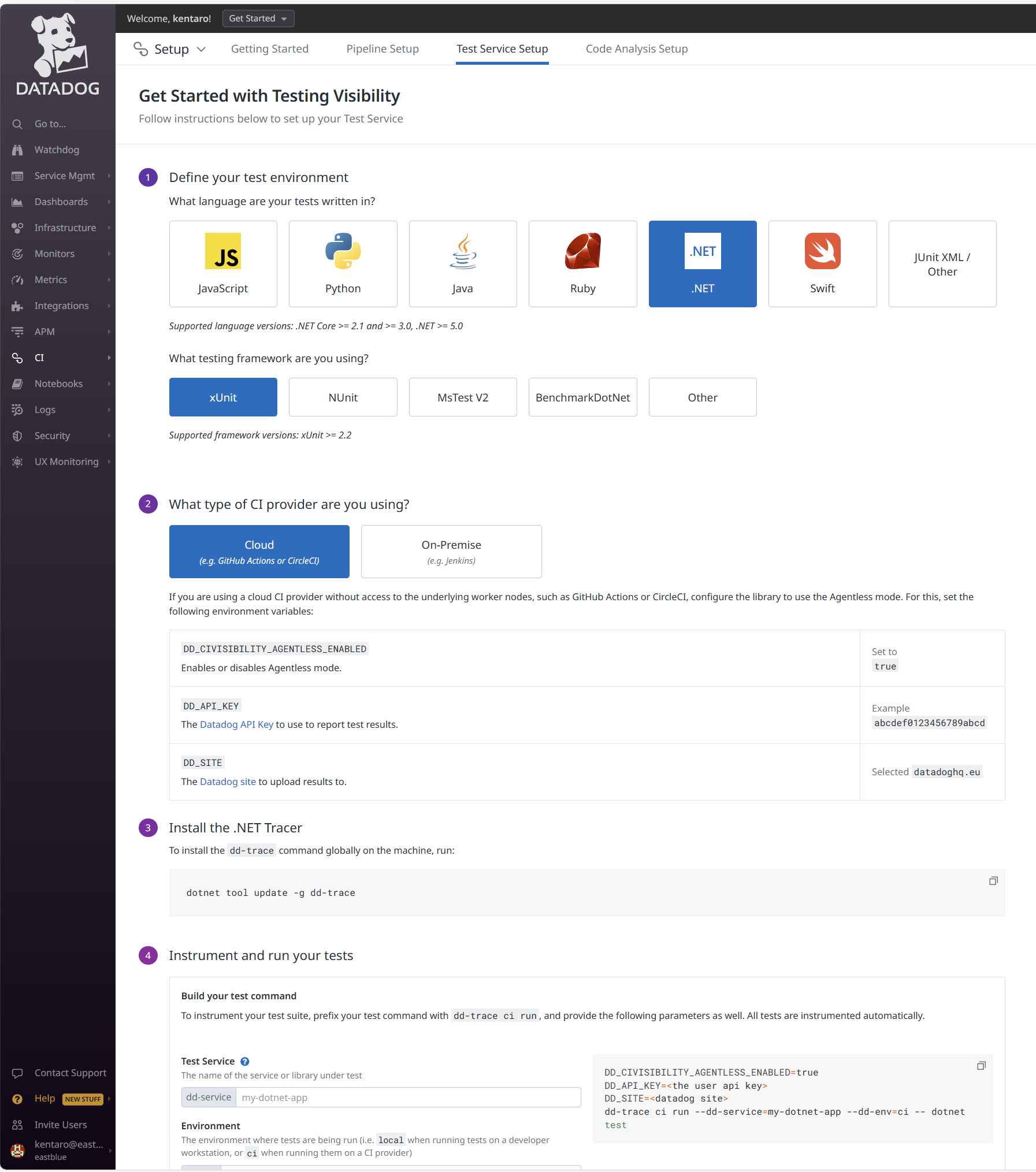Expand the Infrastructure submenu arrow
The height and width of the screenshot is (1172, 1036).
[109, 228]
